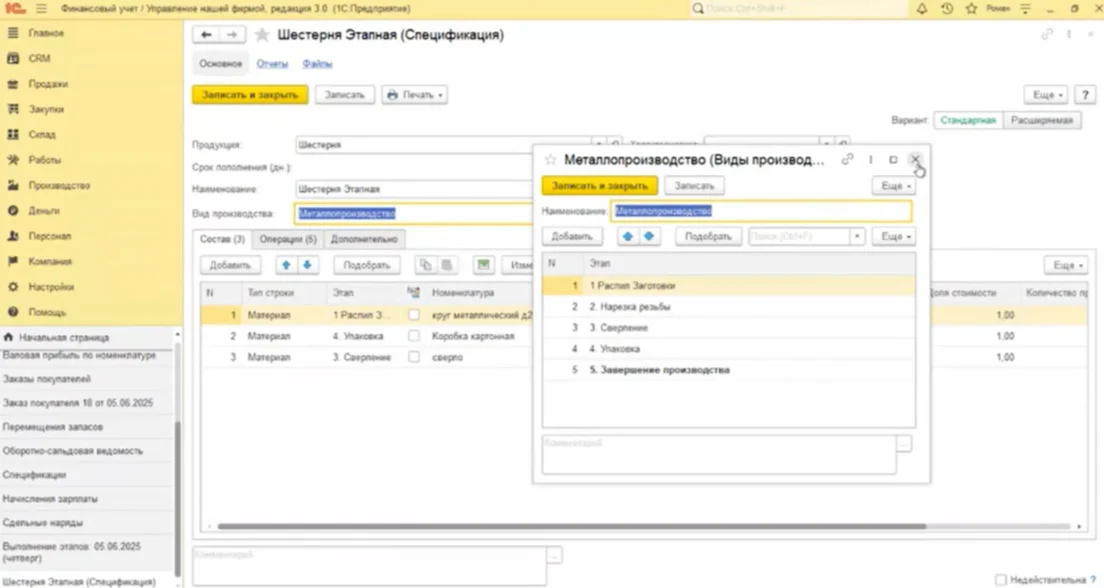Toggle checkbox in сверло row
The image size is (1104, 588).
click(x=414, y=357)
